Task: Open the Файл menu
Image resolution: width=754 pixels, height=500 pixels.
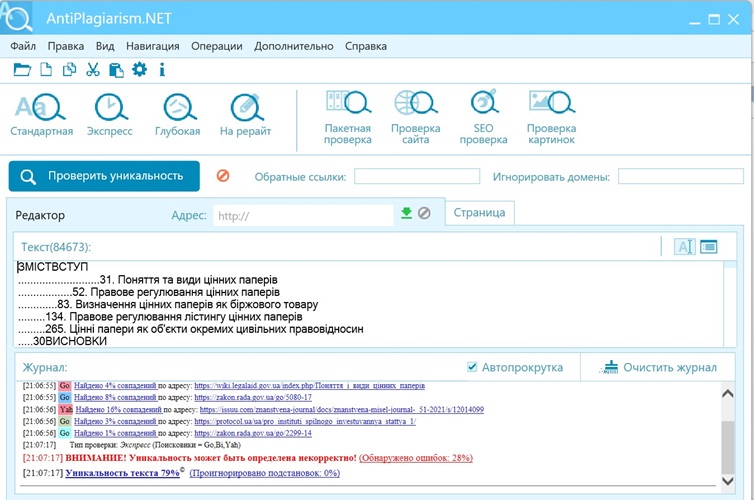Action: click(23, 46)
